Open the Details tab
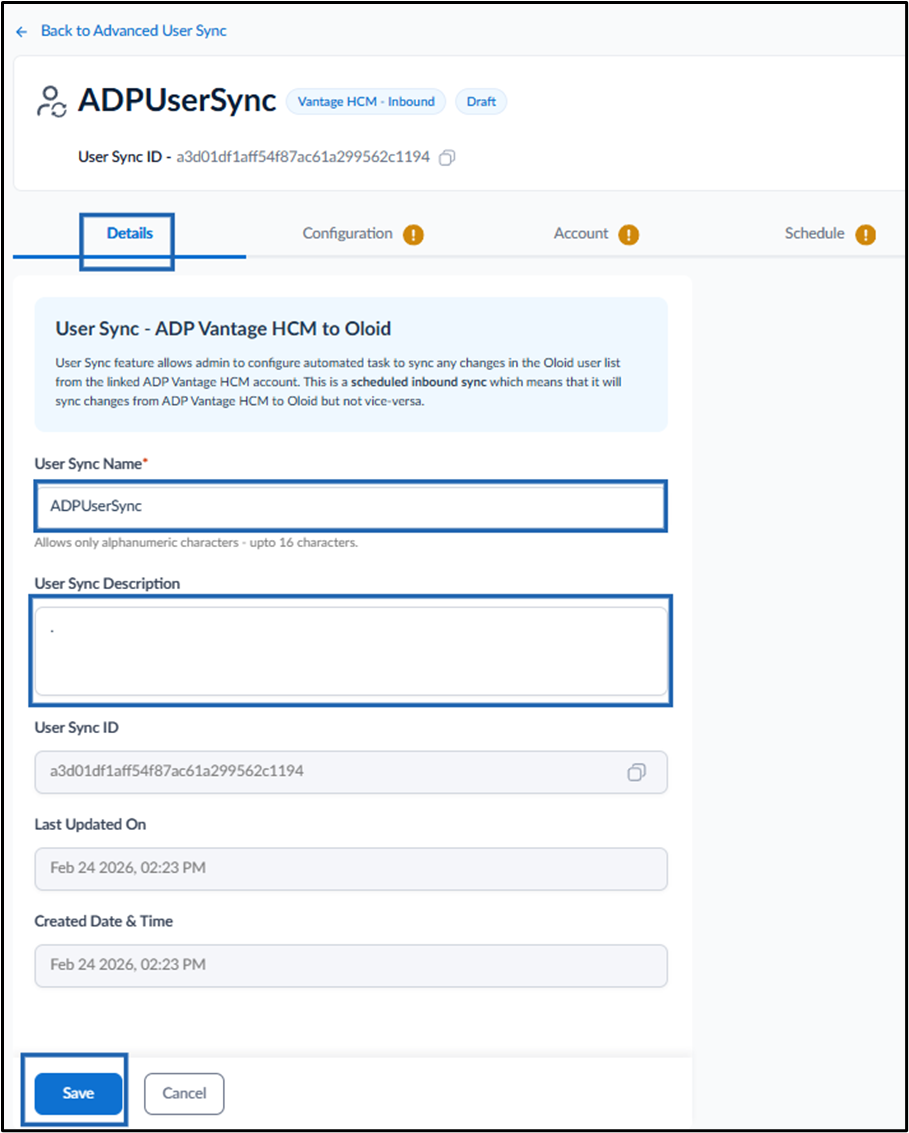This screenshot has width=909, height=1133. point(129,233)
